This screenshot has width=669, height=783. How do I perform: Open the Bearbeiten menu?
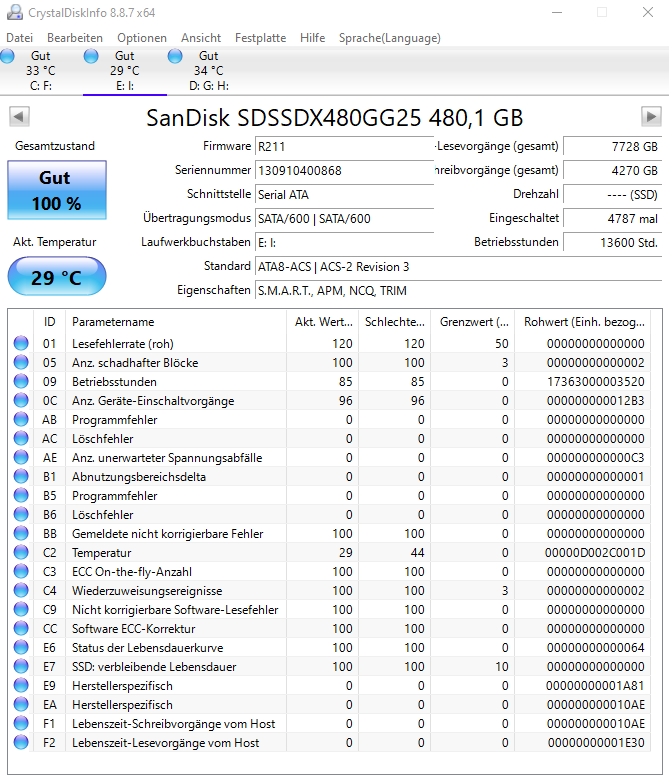click(x=75, y=38)
